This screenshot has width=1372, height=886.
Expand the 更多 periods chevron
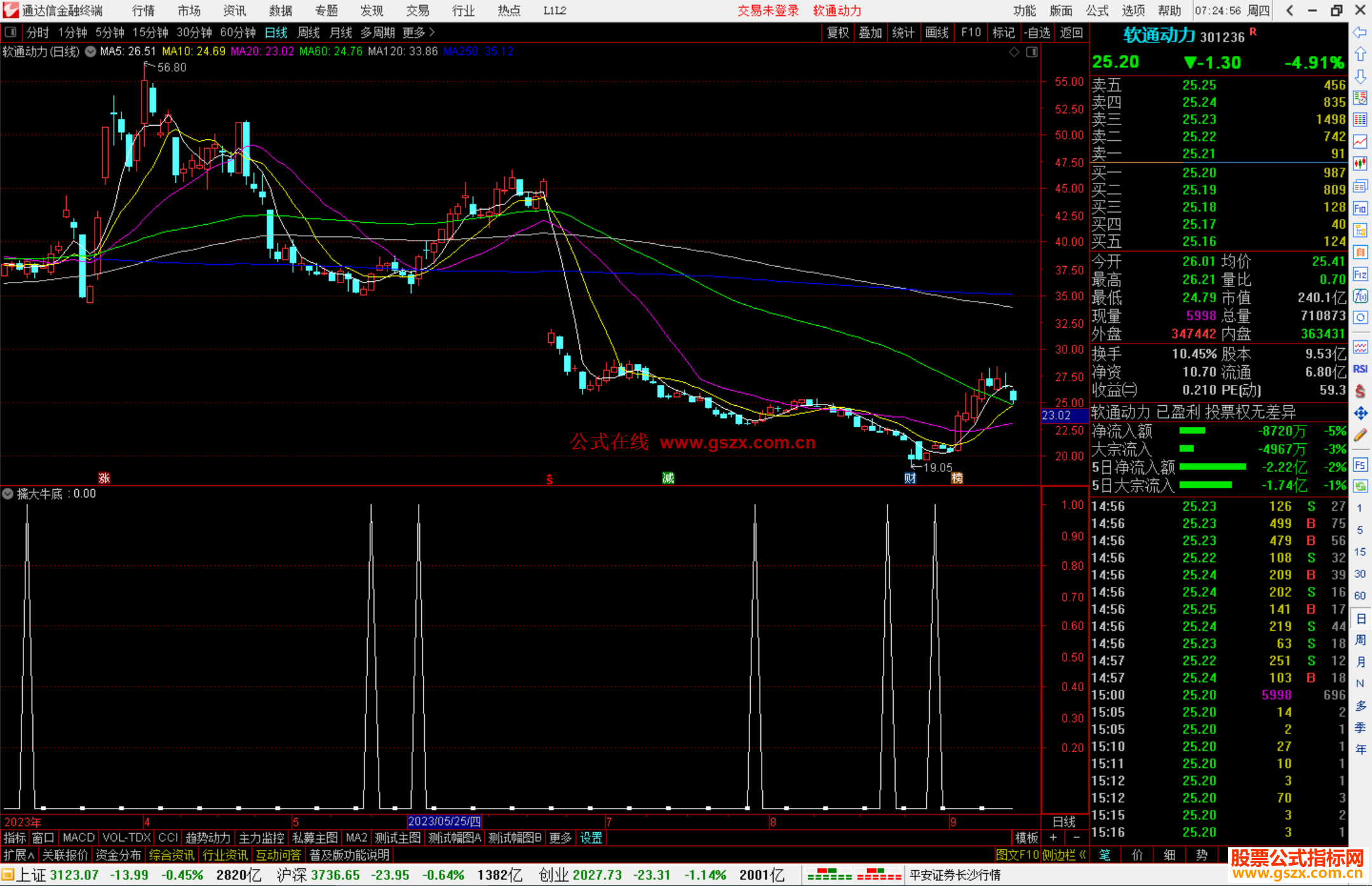tap(432, 32)
